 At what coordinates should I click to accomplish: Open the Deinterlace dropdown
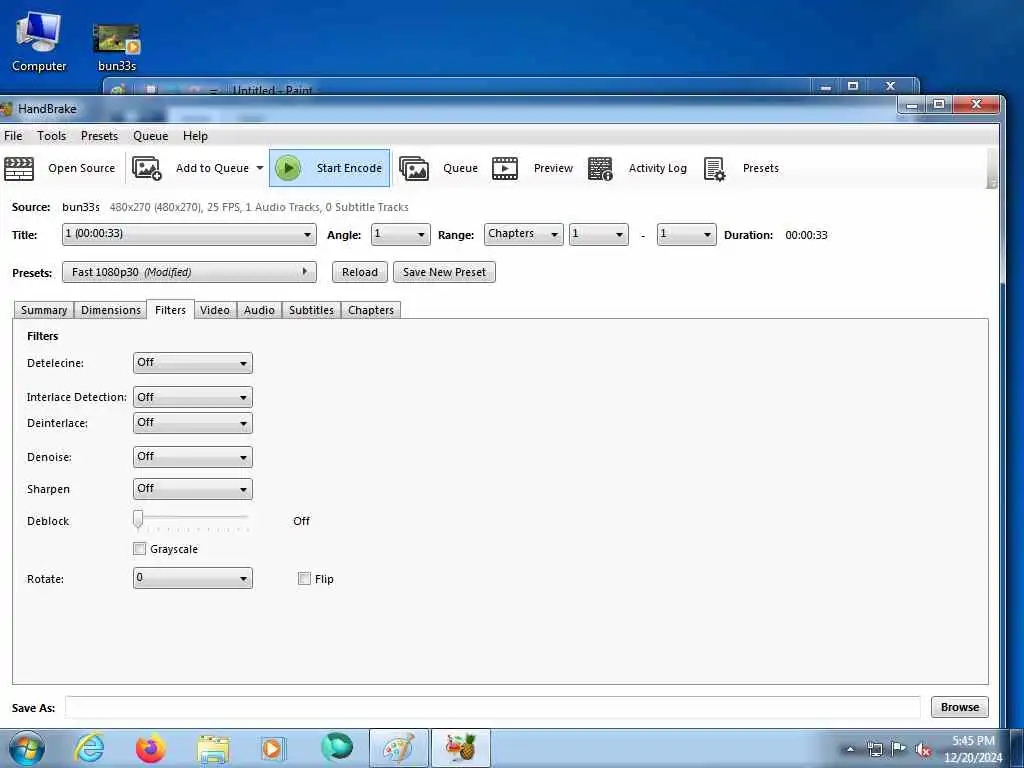point(193,423)
